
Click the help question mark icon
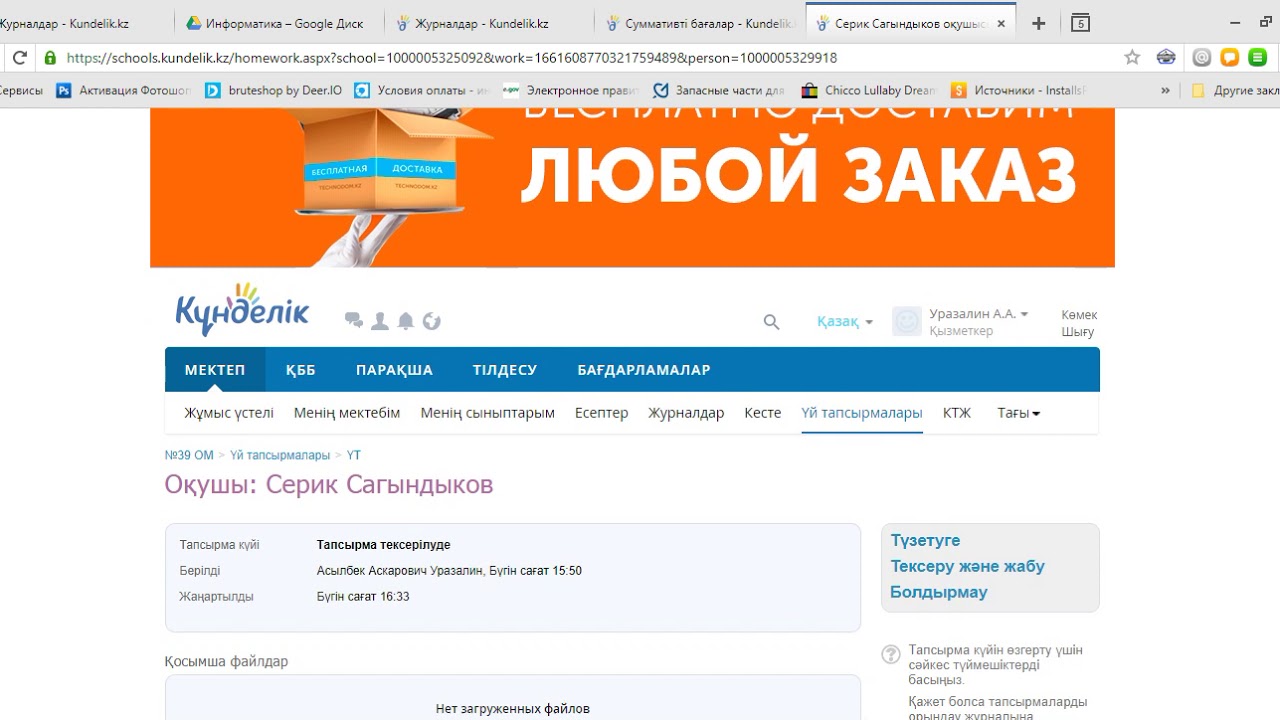tap(891, 655)
